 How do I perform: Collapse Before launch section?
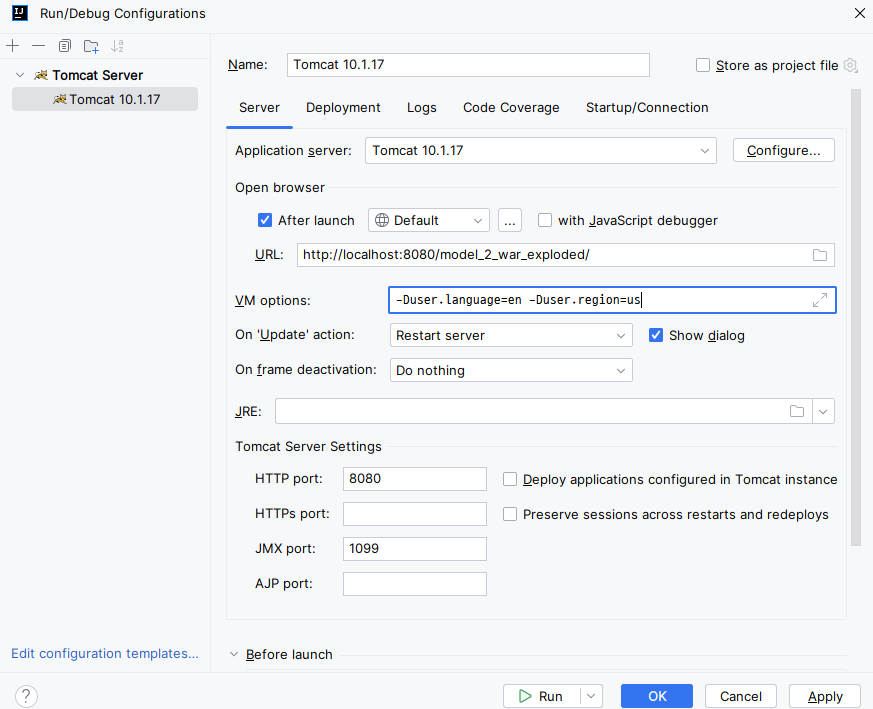tap(234, 654)
